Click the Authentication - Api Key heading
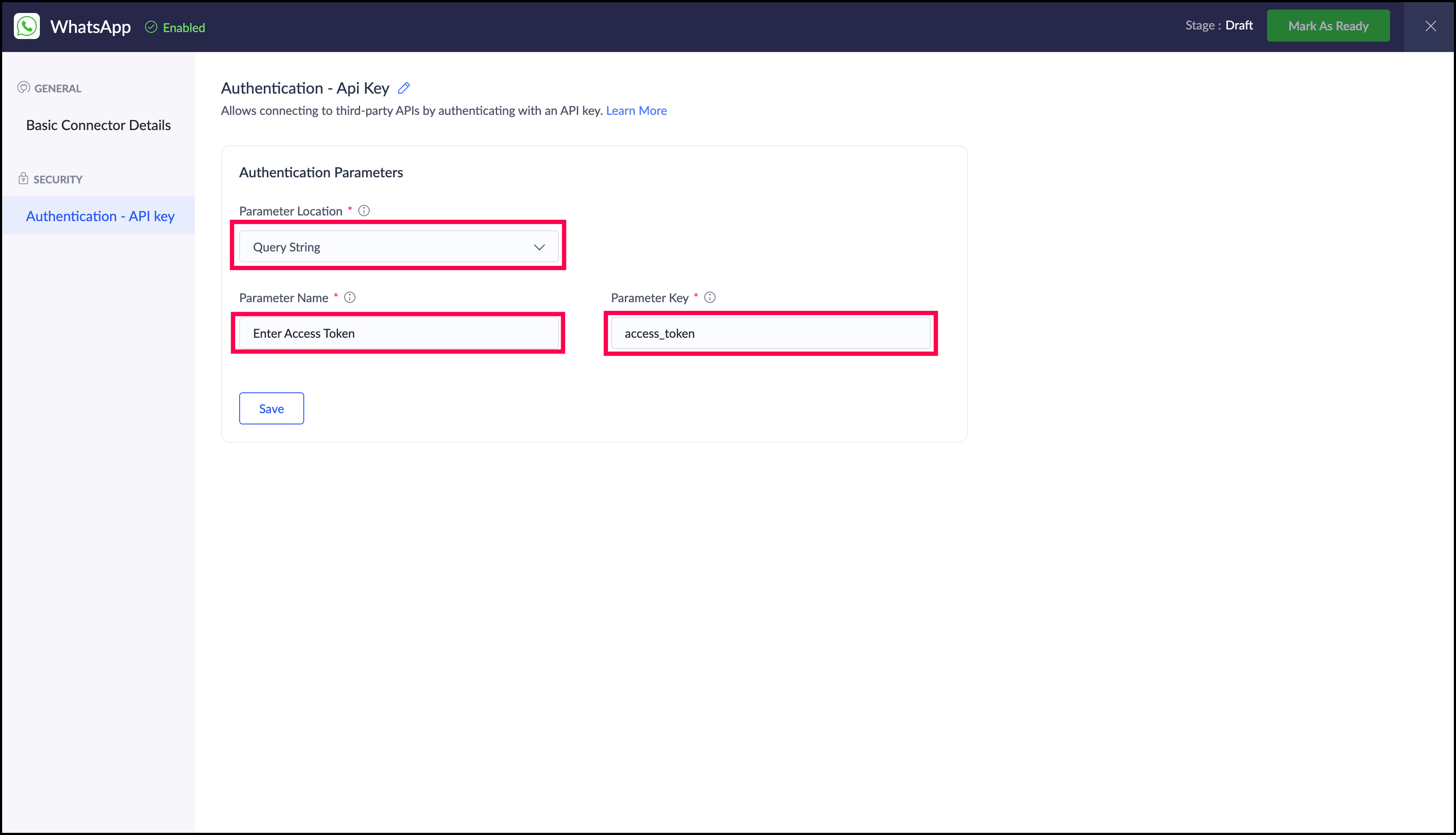Image resolution: width=1456 pixels, height=835 pixels. [305, 88]
